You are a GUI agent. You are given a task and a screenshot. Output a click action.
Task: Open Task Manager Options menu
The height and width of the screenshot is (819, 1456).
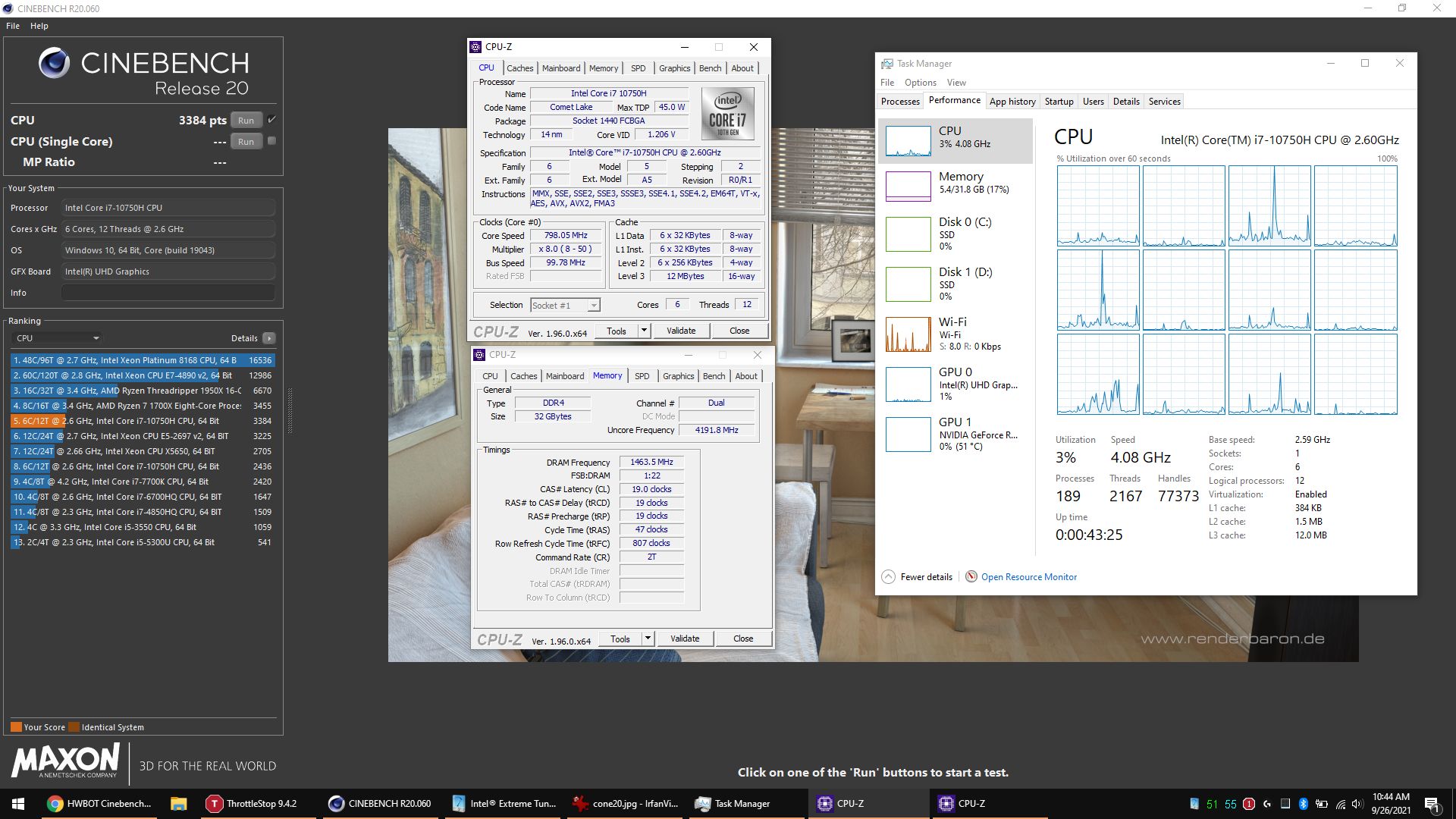point(920,83)
